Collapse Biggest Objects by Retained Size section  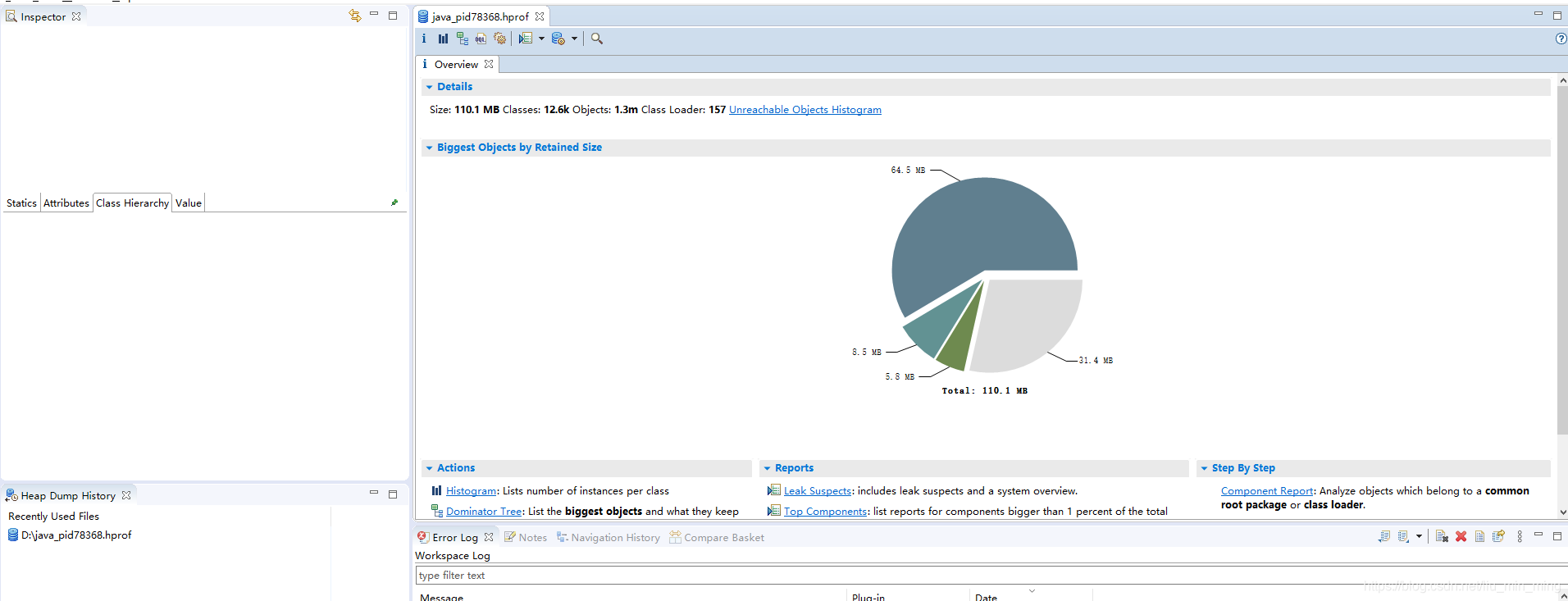click(x=429, y=148)
